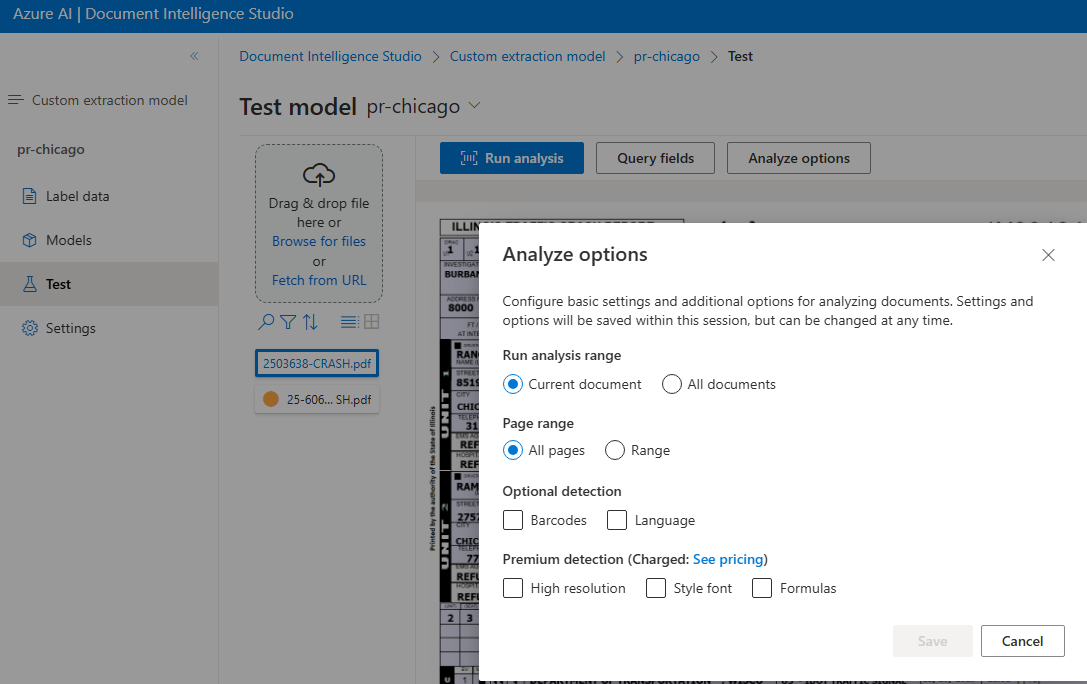The width and height of the screenshot is (1087, 684).
Task: Select 25-606... SH.pdf file
Action: coord(317,399)
